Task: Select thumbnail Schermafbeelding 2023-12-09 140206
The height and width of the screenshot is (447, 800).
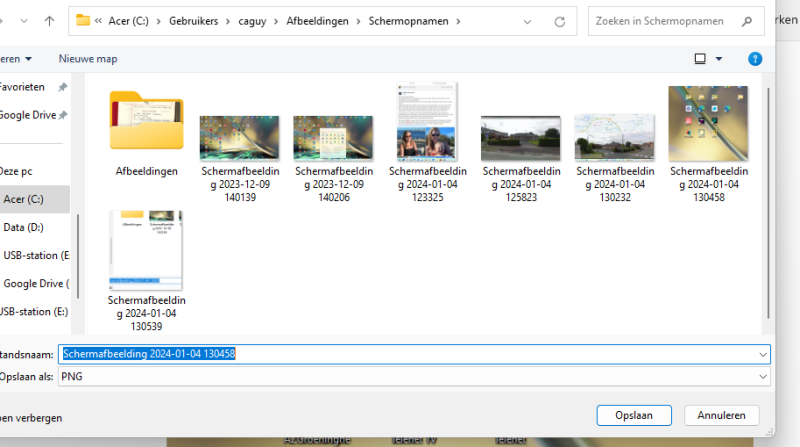Action: [333, 138]
